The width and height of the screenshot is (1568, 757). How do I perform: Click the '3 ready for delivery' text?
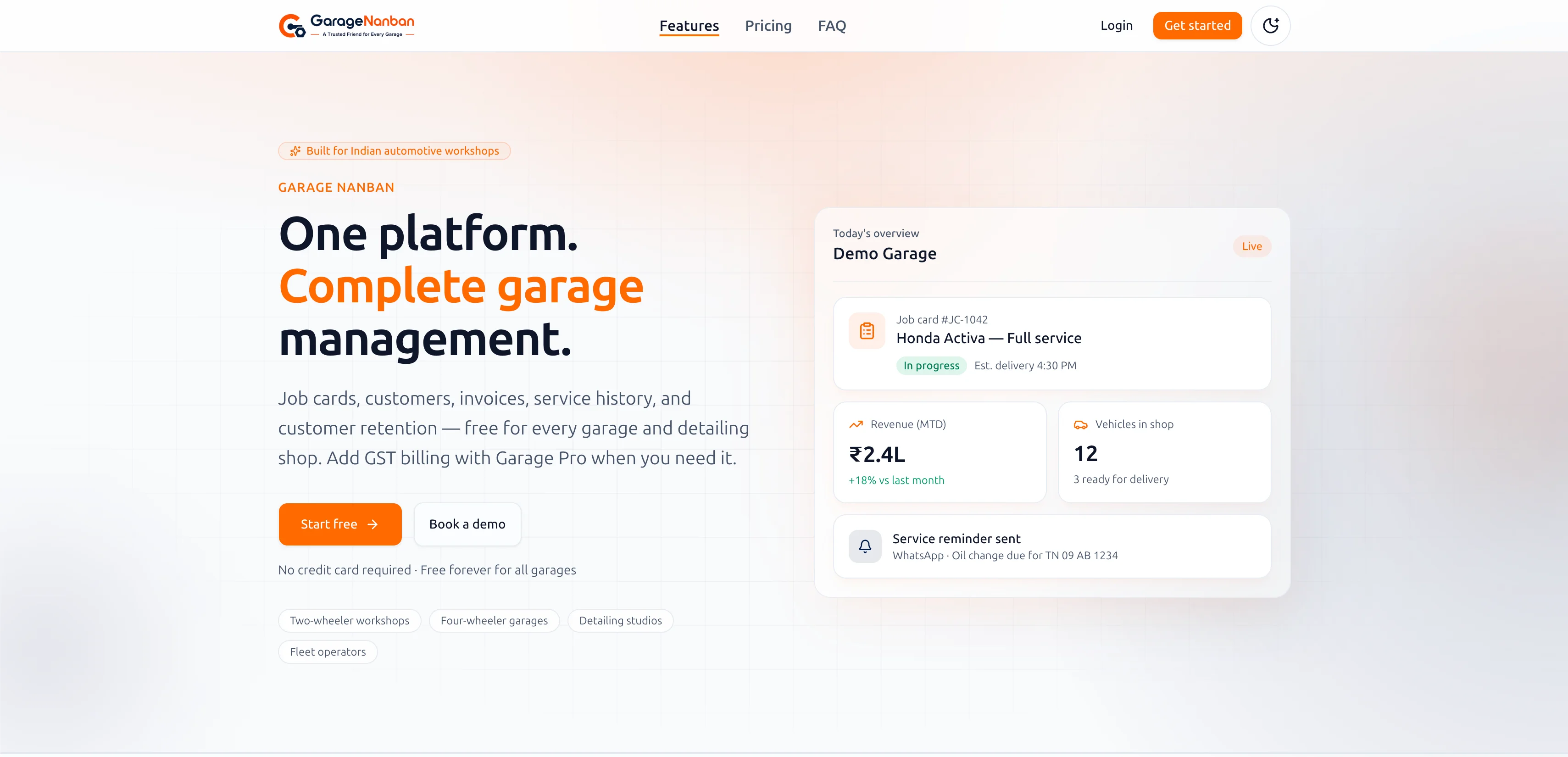pyautogui.click(x=1121, y=479)
